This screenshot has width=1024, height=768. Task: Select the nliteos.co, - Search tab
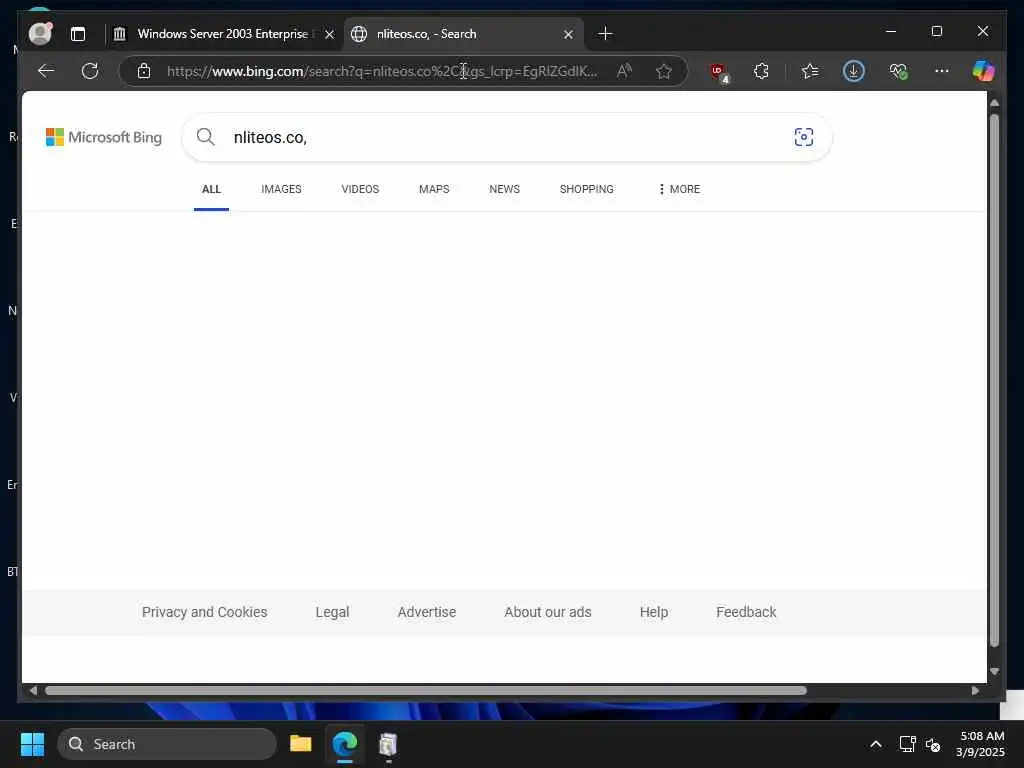(463, 34)
